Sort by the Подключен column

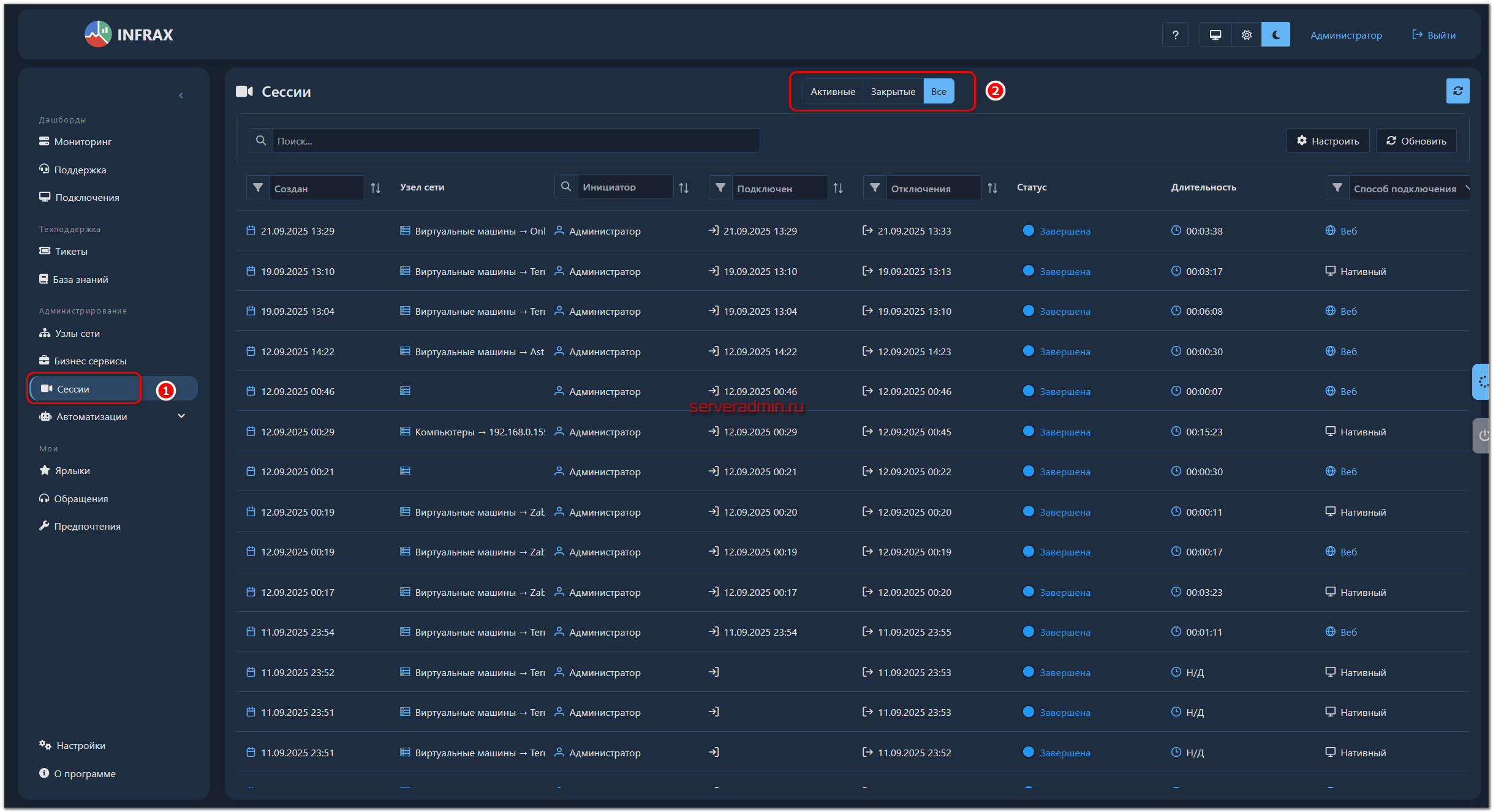838,188
